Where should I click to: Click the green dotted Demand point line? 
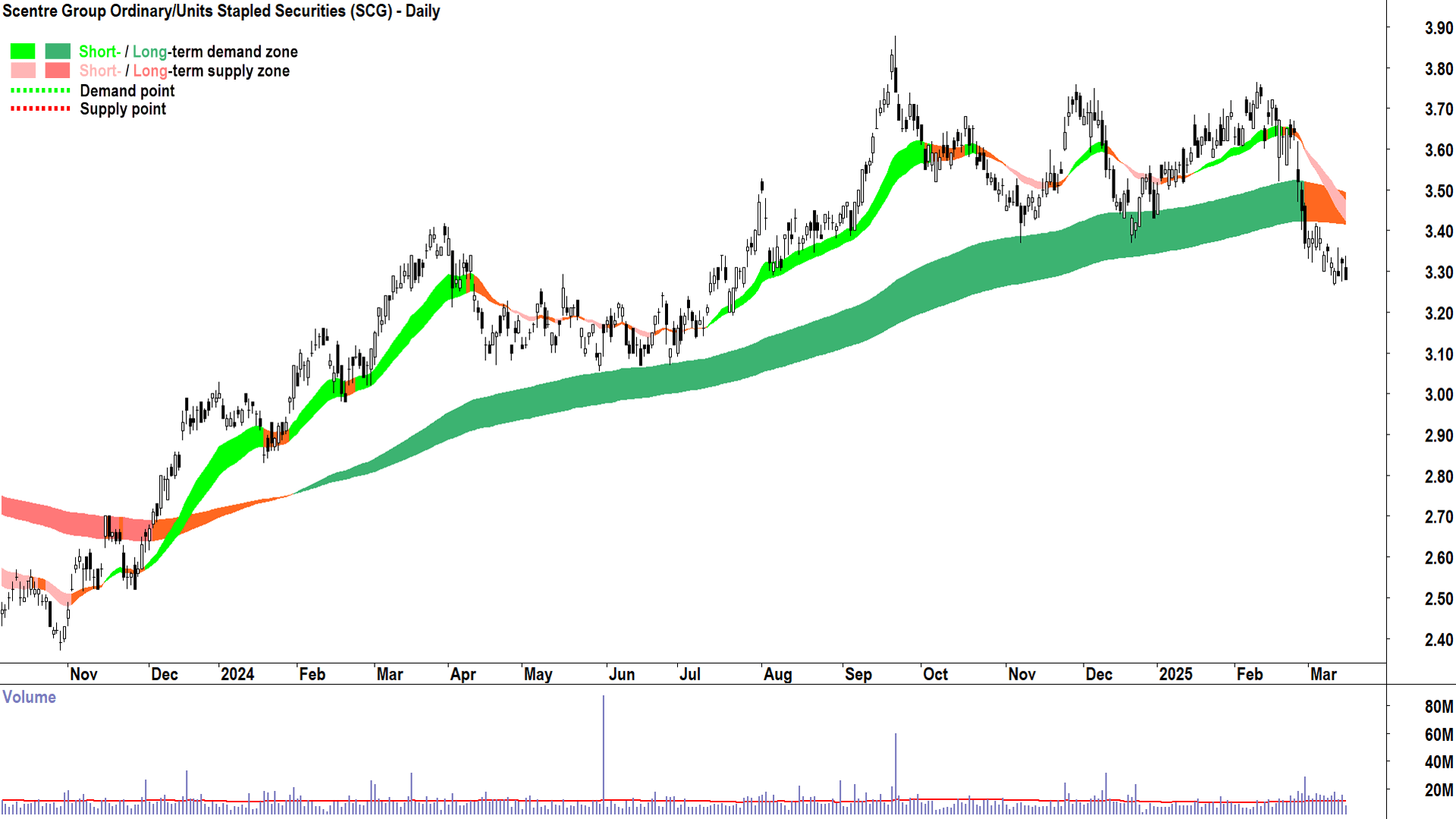click(40, 90)
